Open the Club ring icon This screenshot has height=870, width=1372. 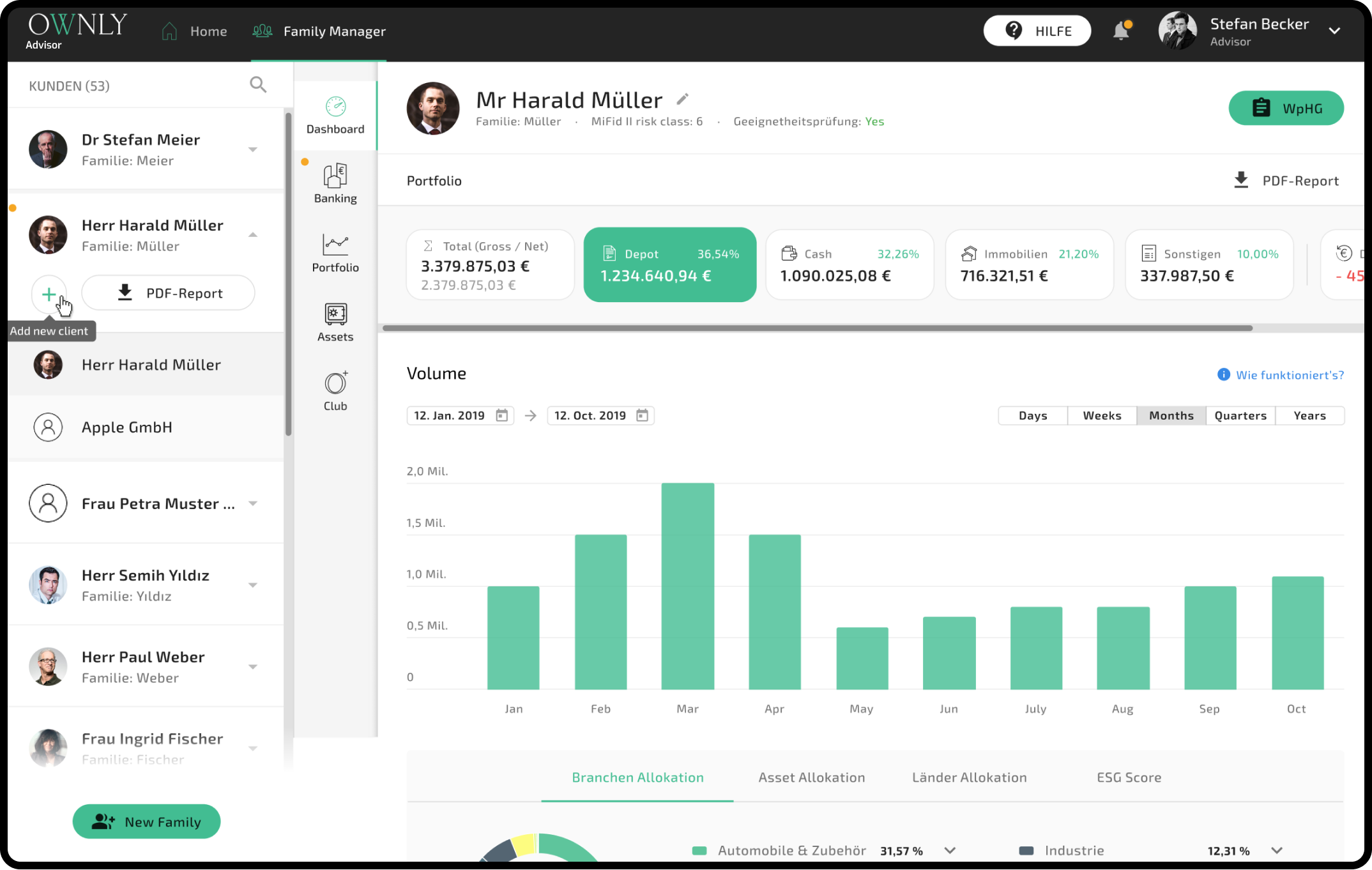pyautogui.click(x=335, y=383)
